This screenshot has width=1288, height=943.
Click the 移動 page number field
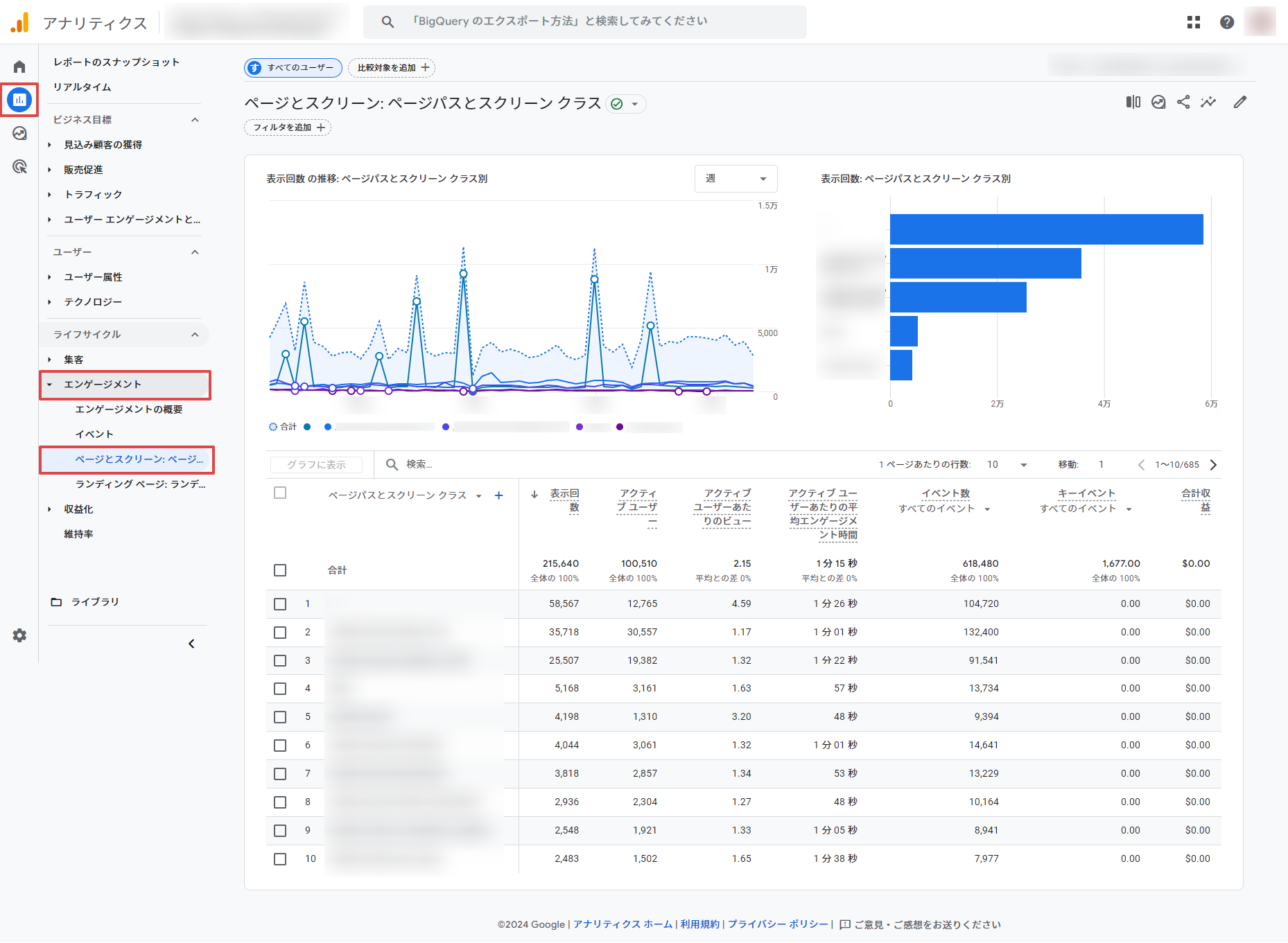click(x=1102, y=465)
